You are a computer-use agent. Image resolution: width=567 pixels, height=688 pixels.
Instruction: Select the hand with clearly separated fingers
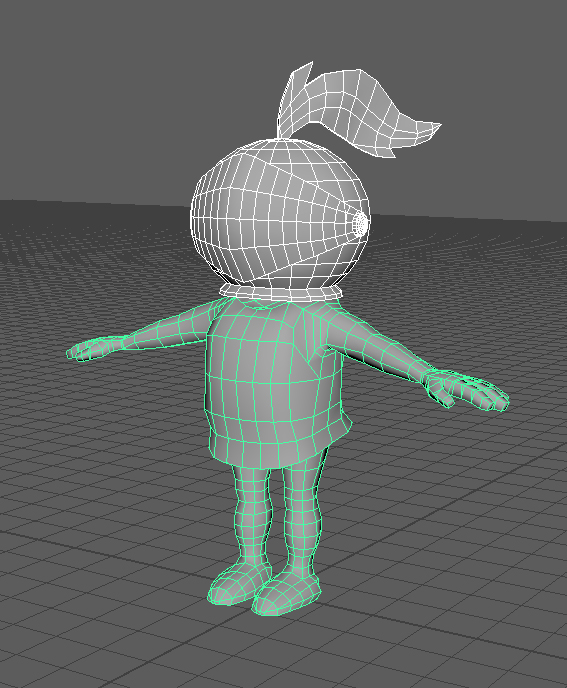[465, 391]
